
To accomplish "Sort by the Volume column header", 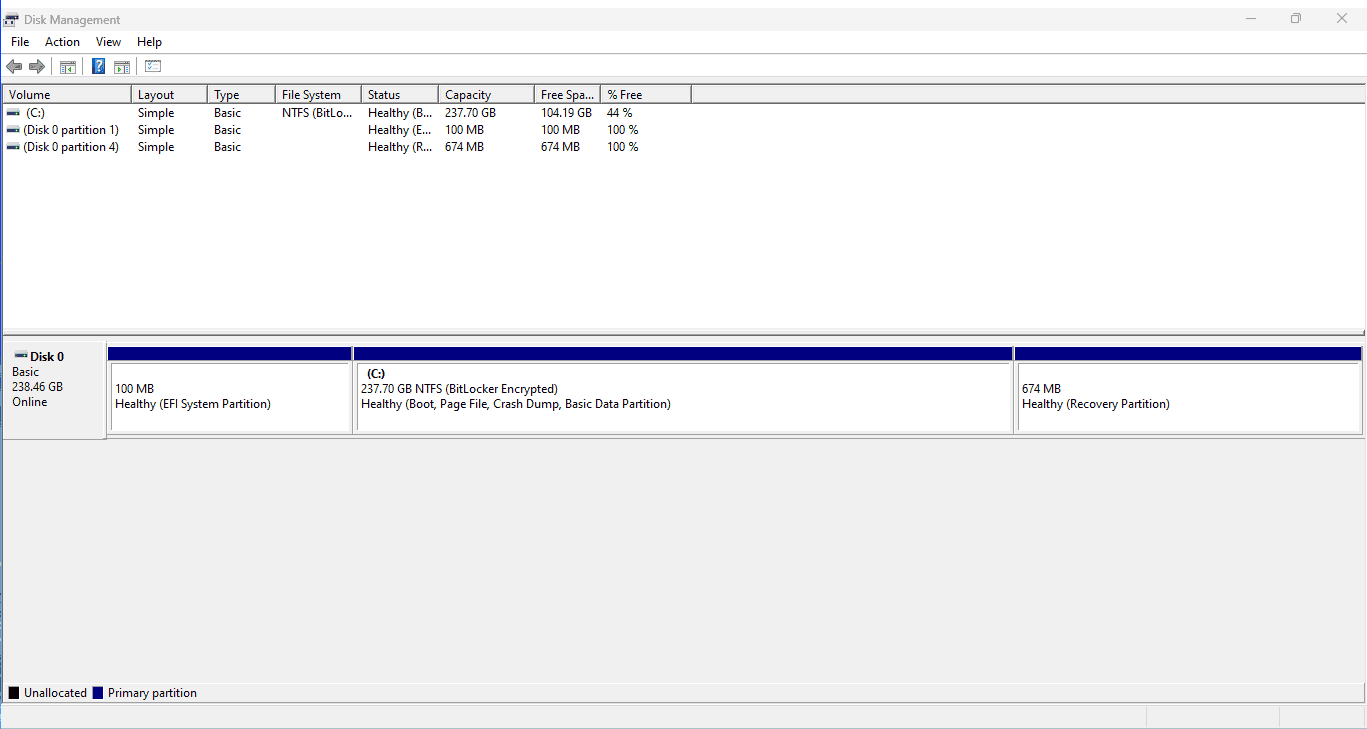I will [x=67, y=95].
